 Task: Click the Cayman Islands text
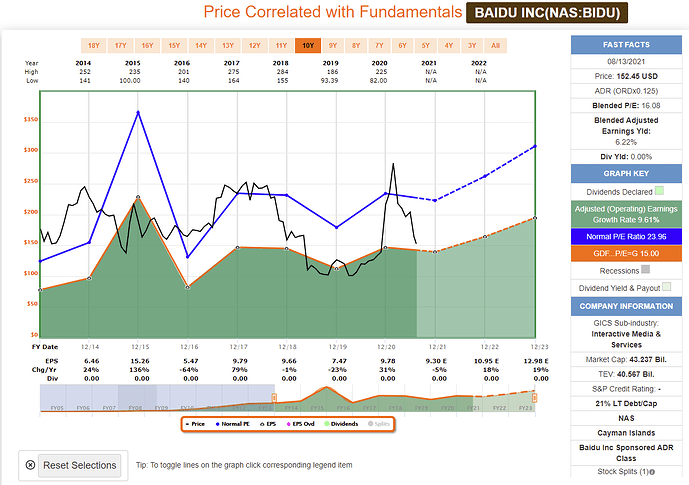click(x=626, y=433)
